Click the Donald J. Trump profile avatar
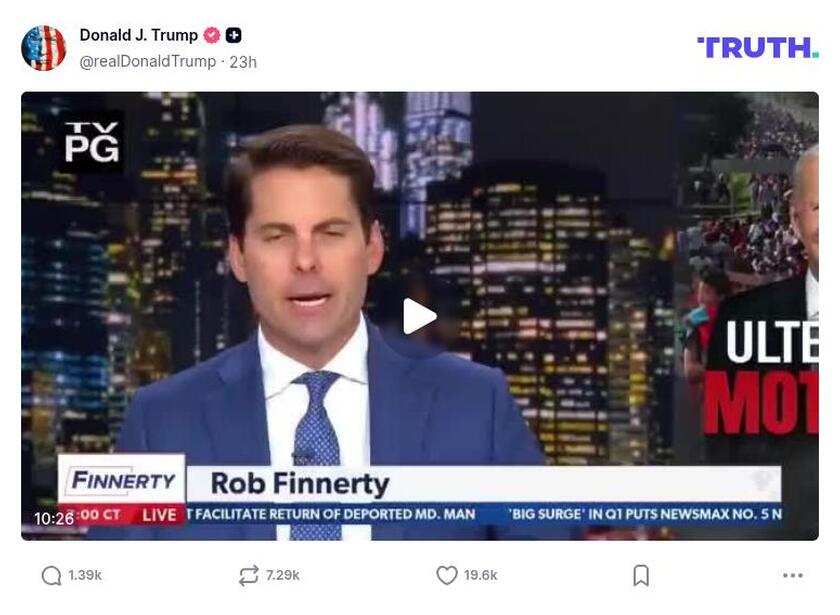The width and height of the screenshot is (840, 615). coord(43,48)
